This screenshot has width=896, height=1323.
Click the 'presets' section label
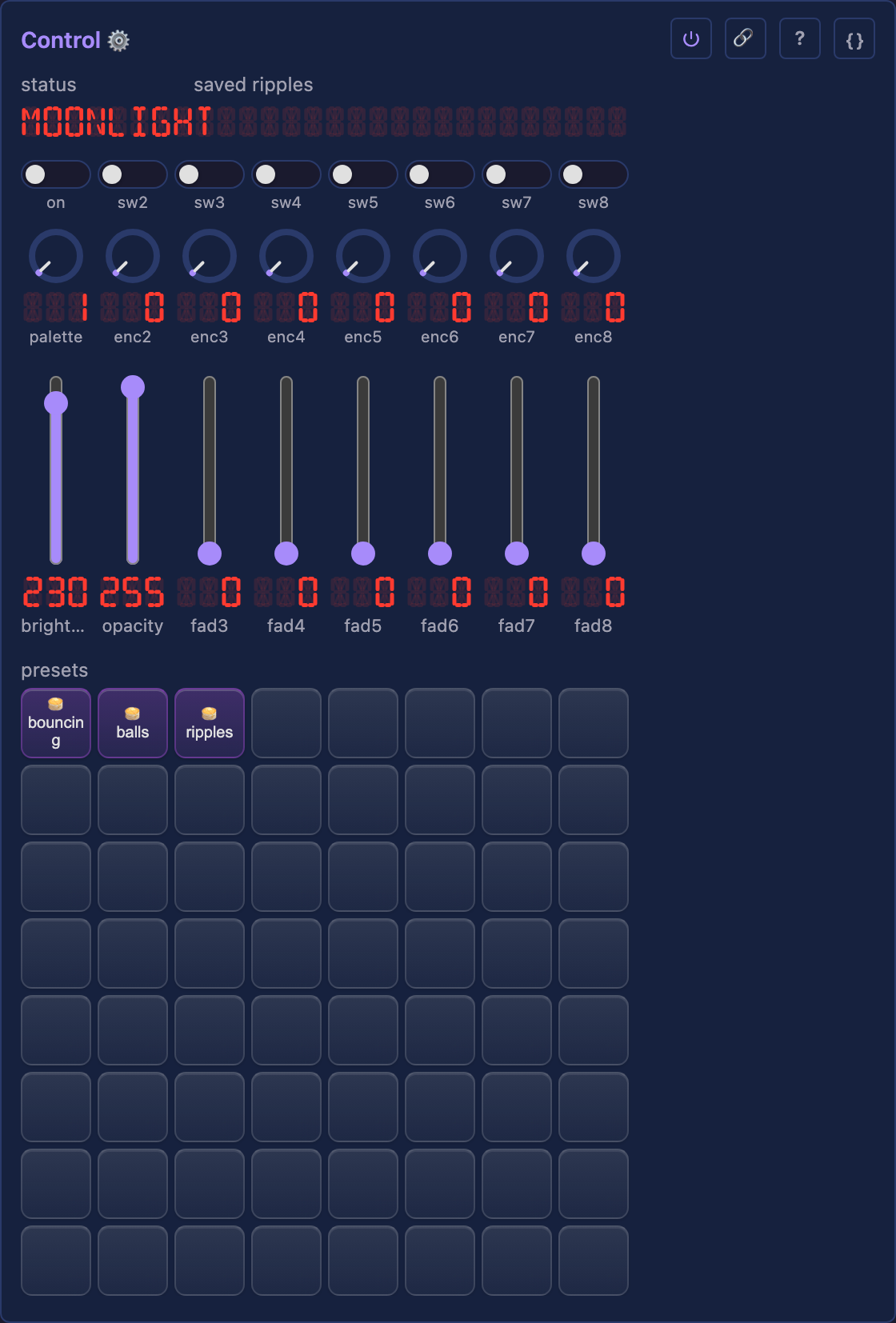click(54, 670)
